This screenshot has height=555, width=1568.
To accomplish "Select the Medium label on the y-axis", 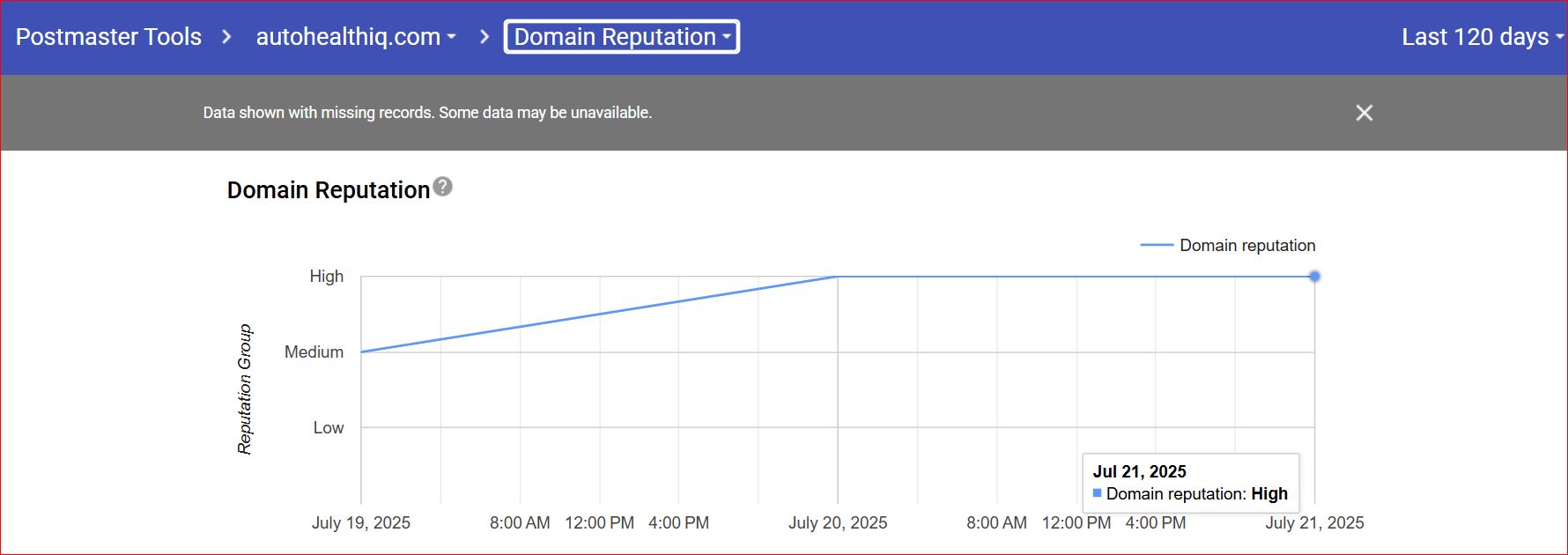I will click(x=314, y=352).
